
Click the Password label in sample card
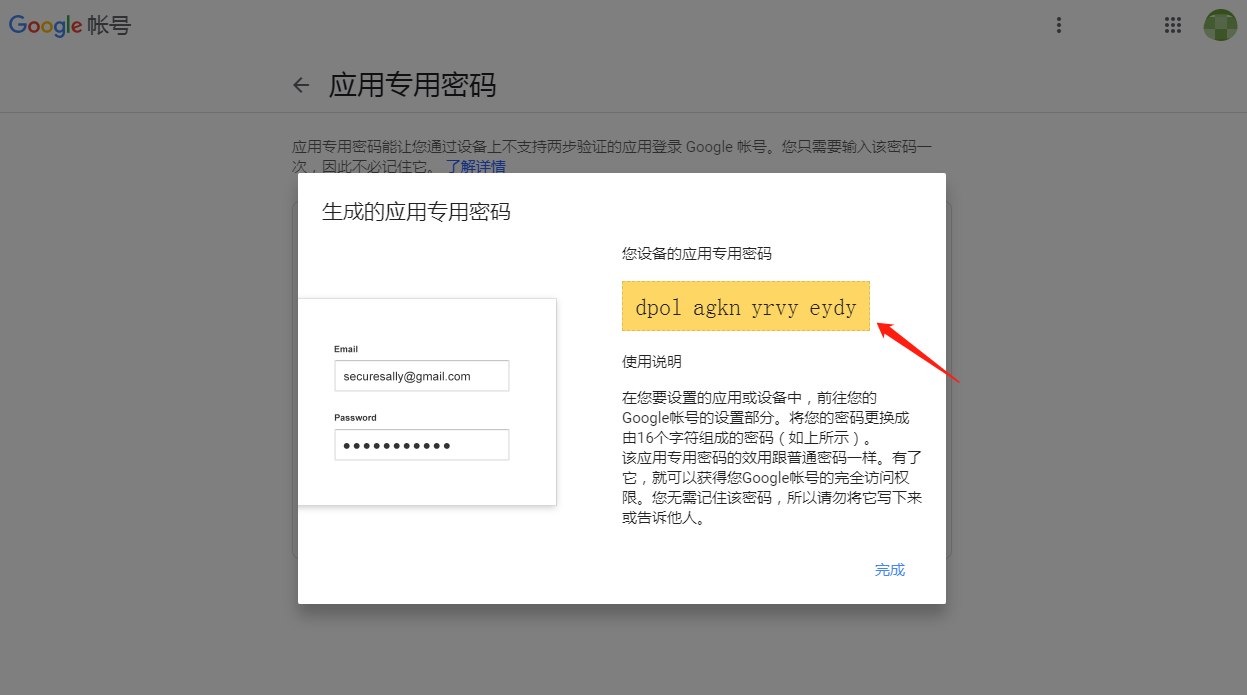[355, 417]
